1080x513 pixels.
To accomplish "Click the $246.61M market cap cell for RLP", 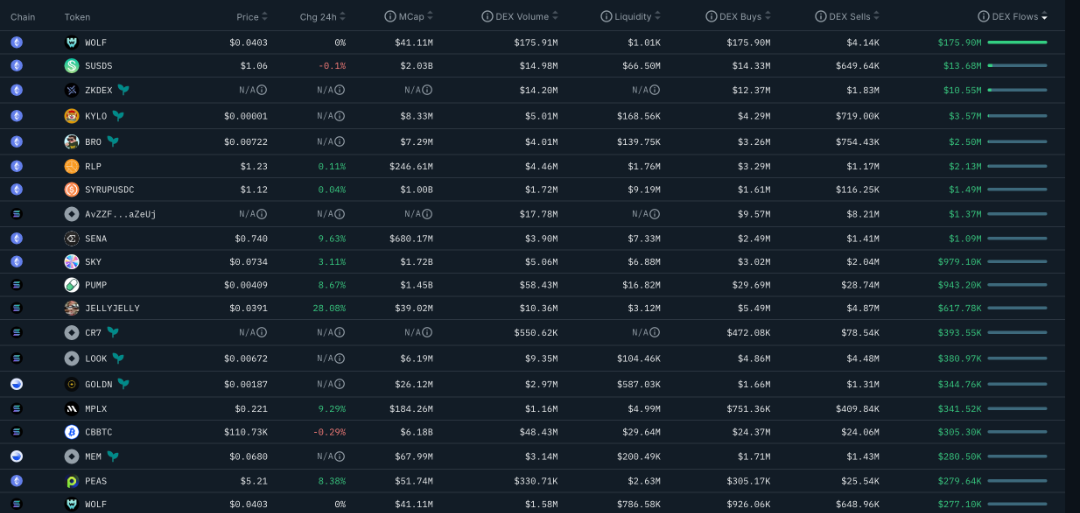I will (411, 166).
